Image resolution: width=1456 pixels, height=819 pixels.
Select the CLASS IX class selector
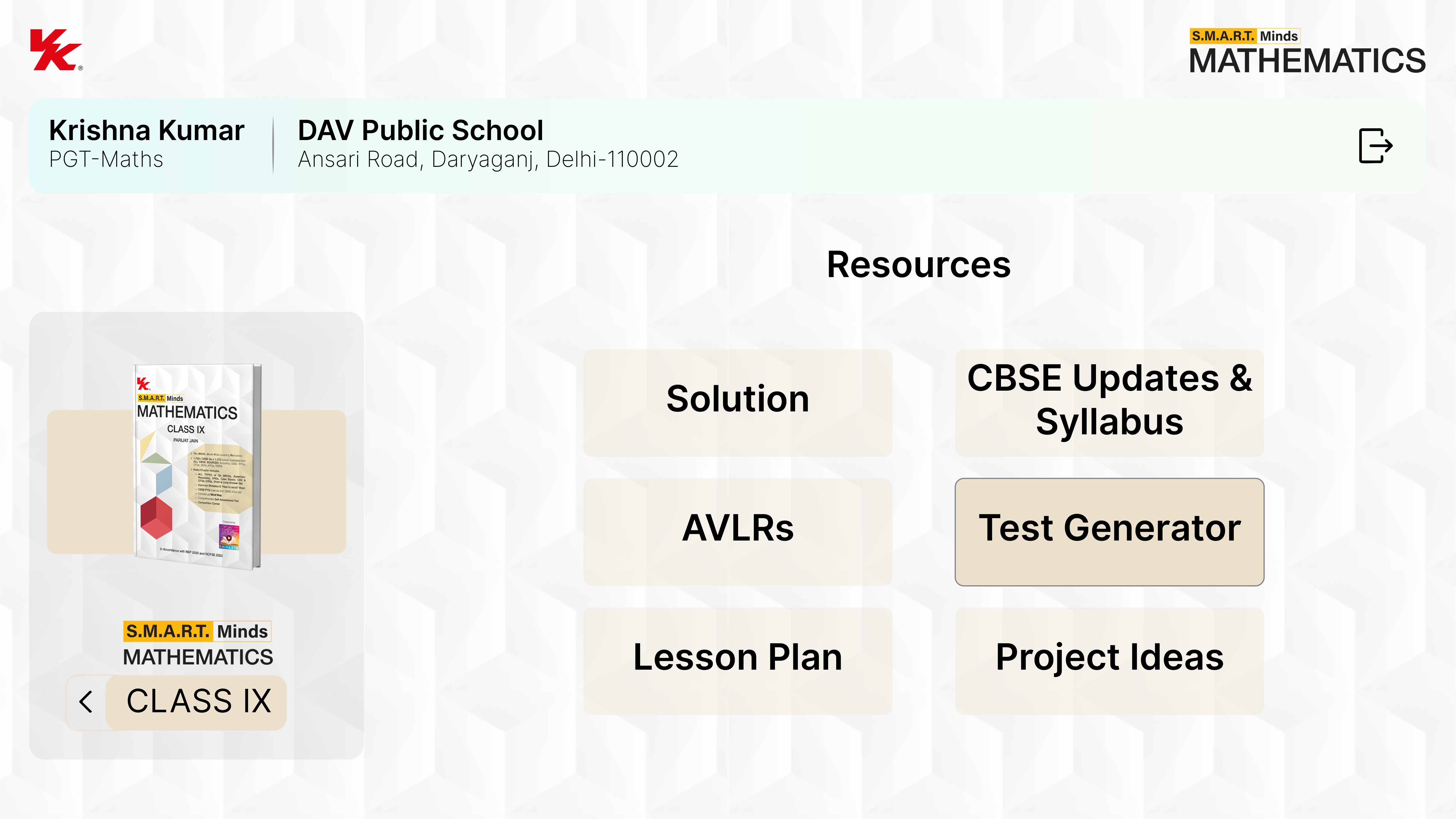pyautogui.click(x=198, y=702)
